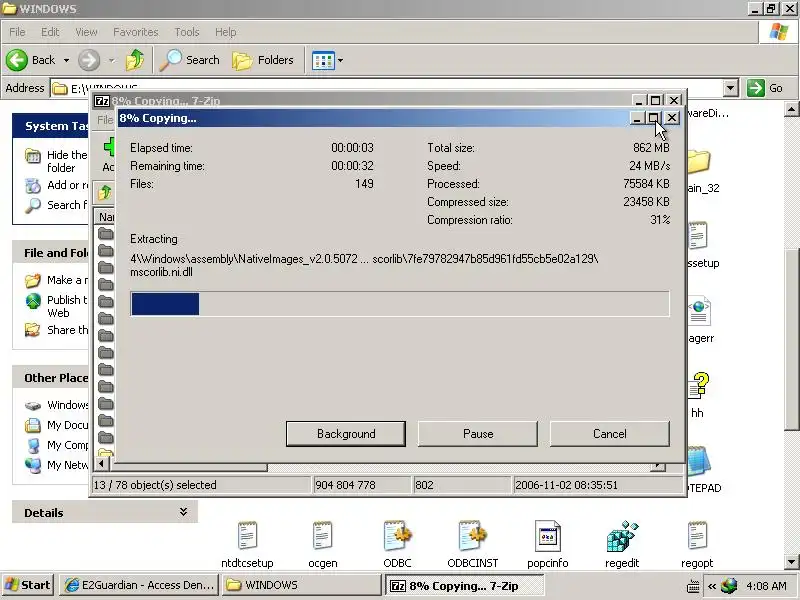Screen dimensions: 800x600
Task: Click the Windows flag logo in Explorer
Action: click(779, 32)
